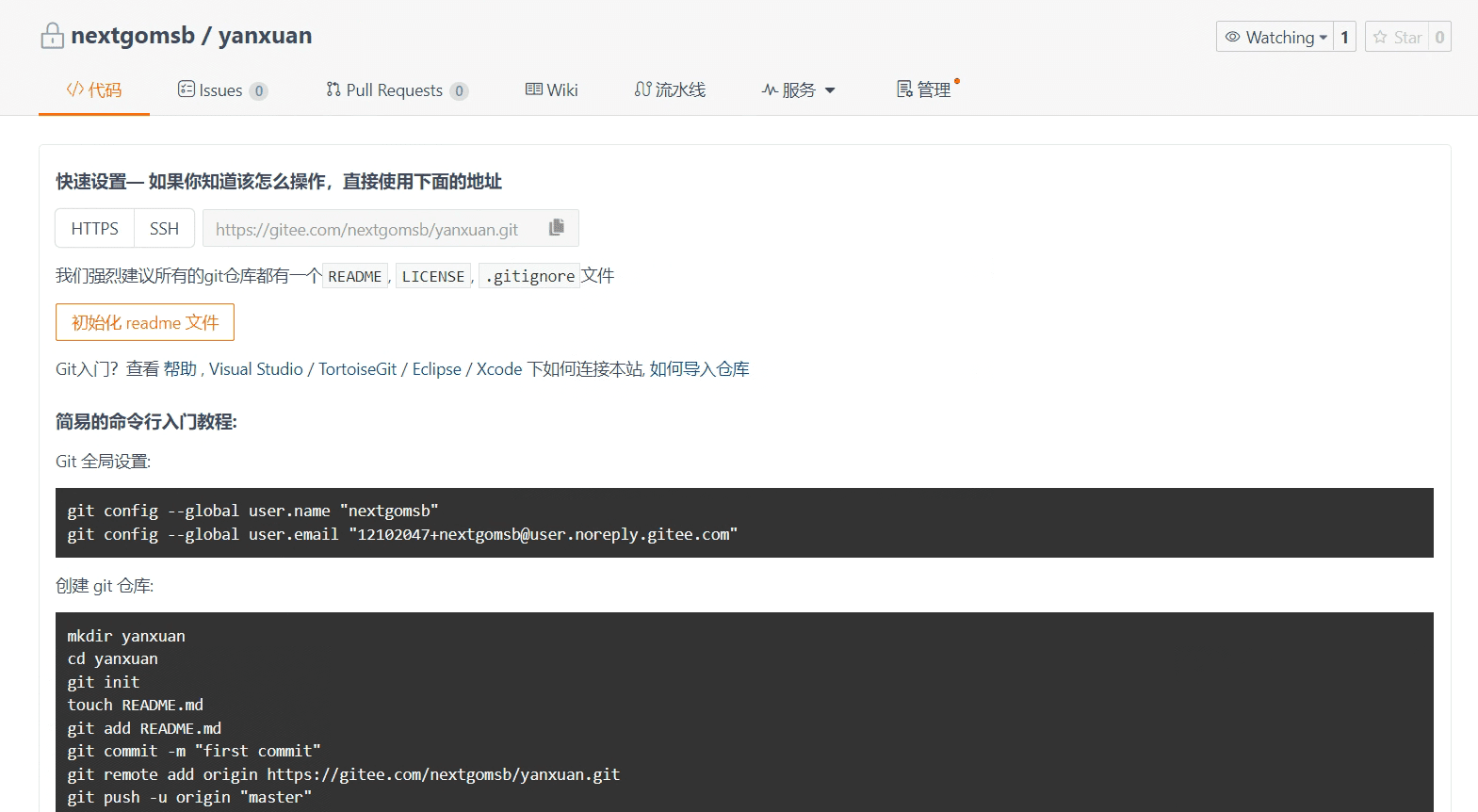Click the 流水线 pipeline icon
This screenshot has height=812, width=1478.
point(642,89)
